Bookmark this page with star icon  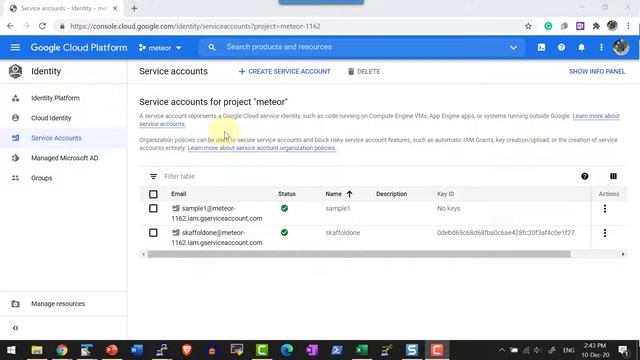(x=528, y=26)
